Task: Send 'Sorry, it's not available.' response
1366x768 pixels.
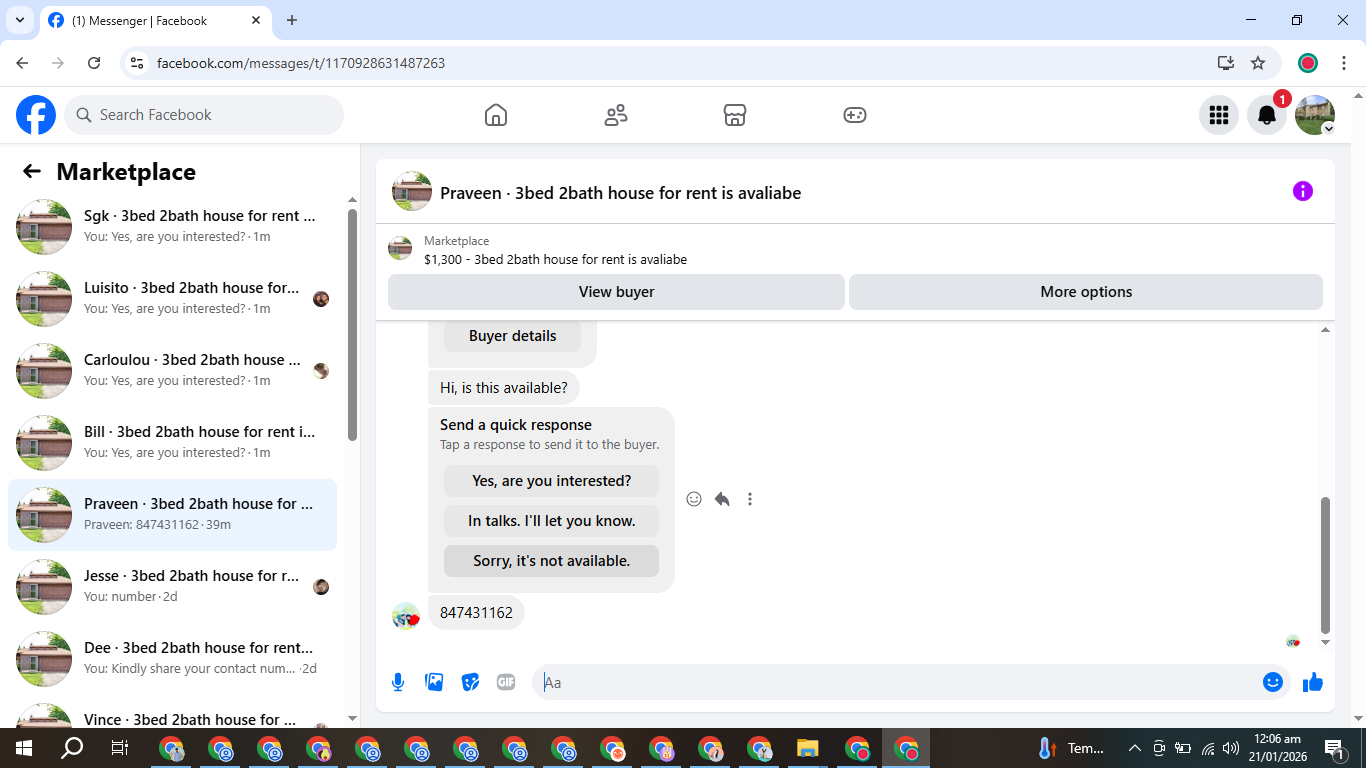Action: (x=552, y=561)
